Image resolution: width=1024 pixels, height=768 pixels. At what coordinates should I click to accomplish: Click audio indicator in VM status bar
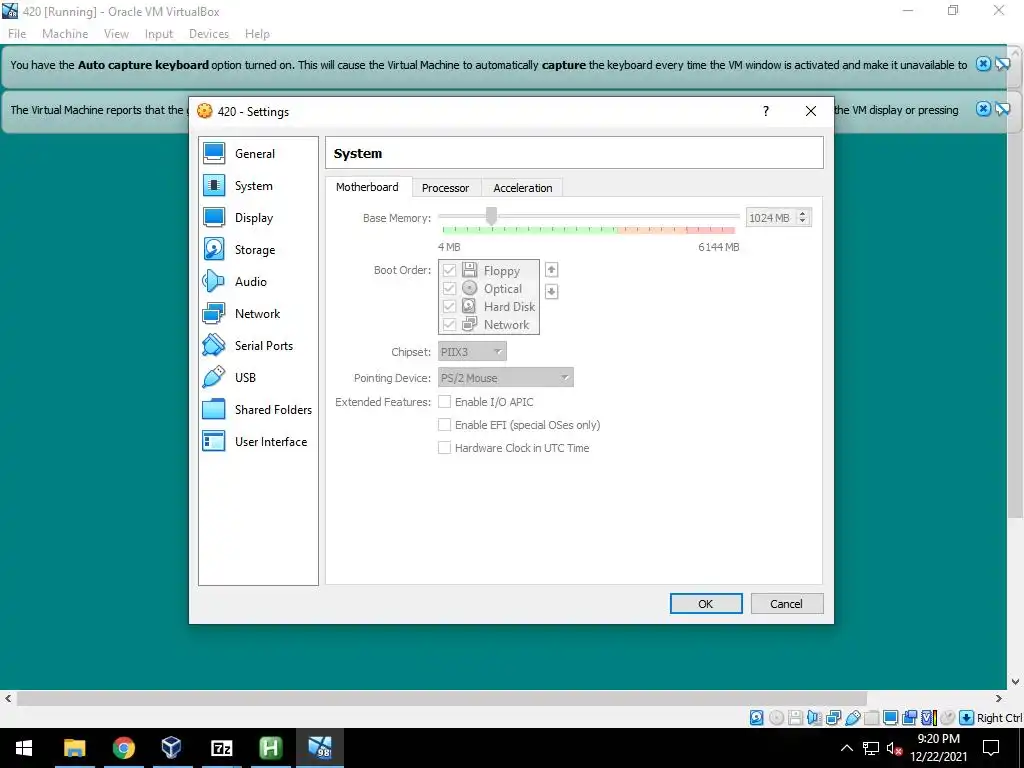pos(814,718)
